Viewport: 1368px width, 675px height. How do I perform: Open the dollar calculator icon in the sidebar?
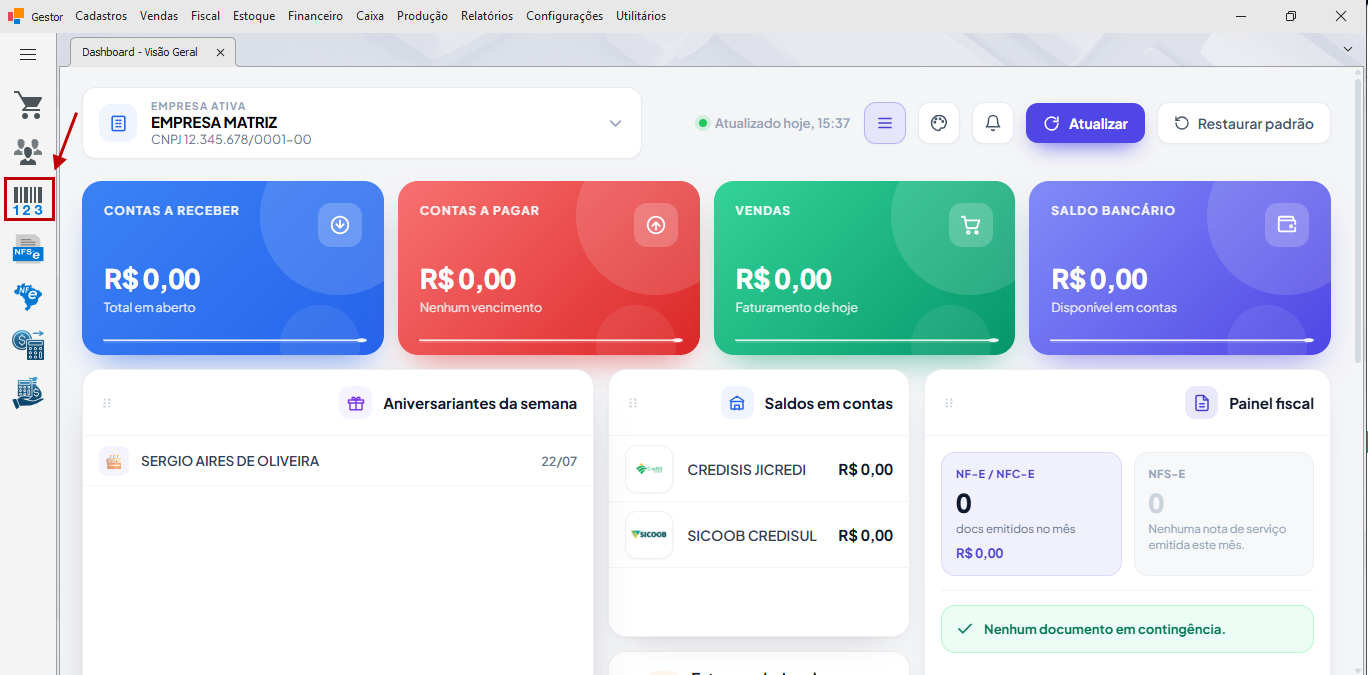pyautogui.click(x=28, y=344)
